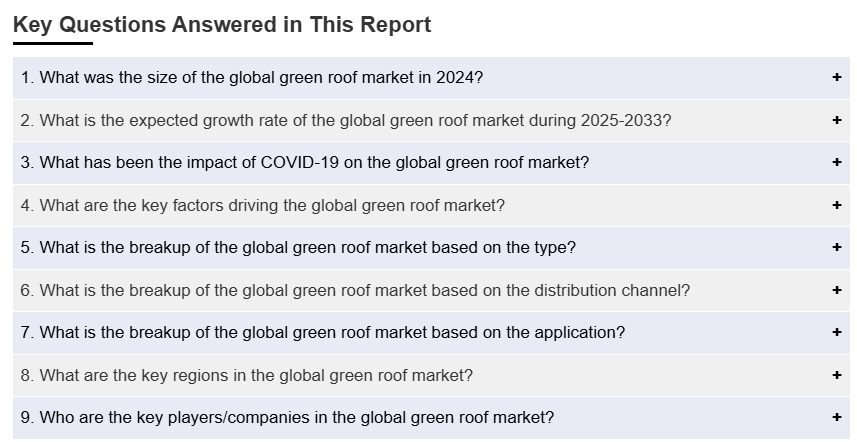Click plus icon beside expected growth rate question
The height and width of the screenshot is (442, 857).
pyautogui.click(x=837, y=120)
